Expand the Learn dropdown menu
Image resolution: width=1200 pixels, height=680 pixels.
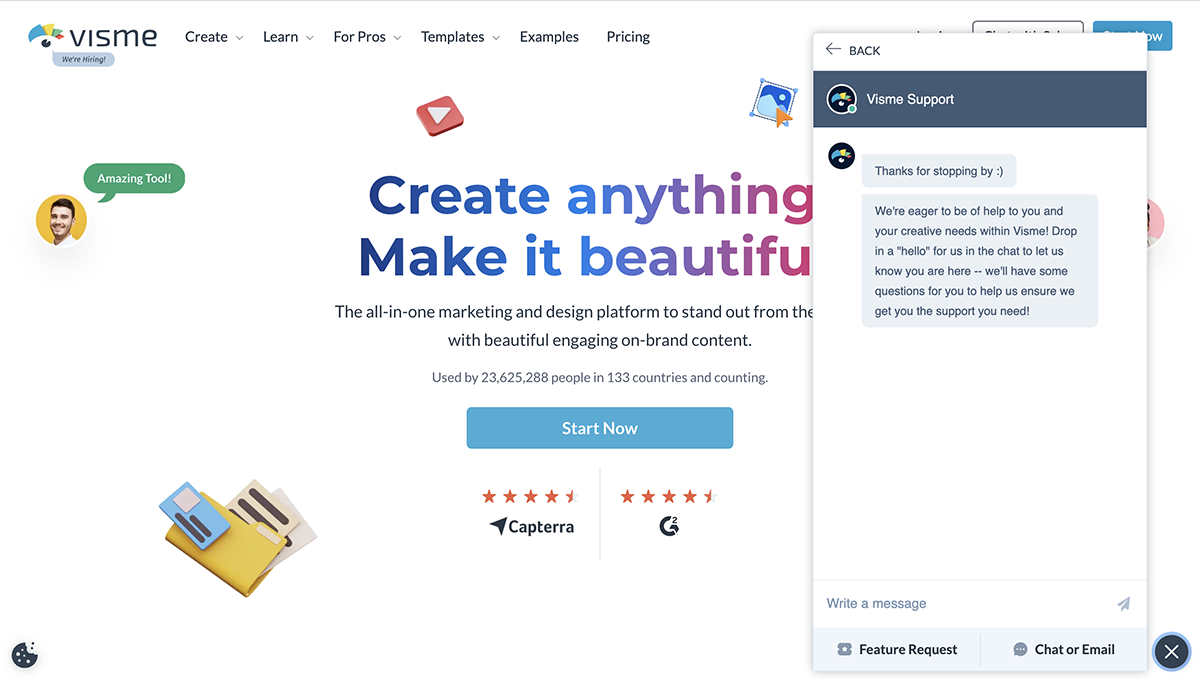pyautogui.click(x=288, y=37)
